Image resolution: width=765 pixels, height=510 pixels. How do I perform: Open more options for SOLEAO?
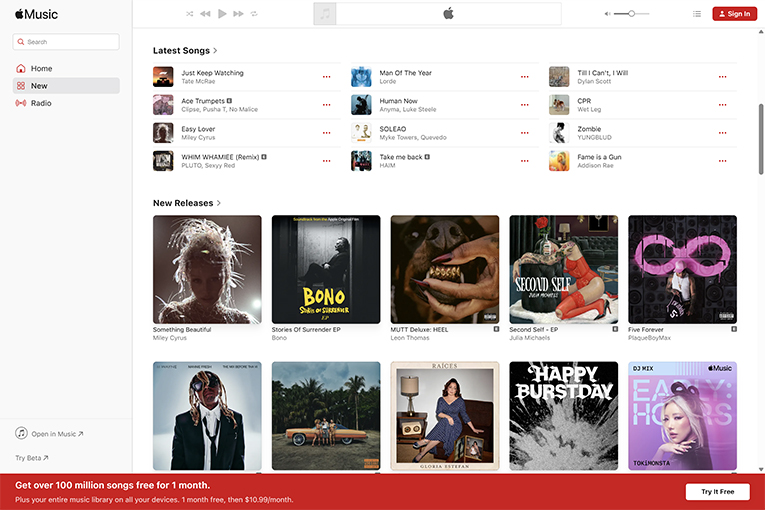524,133
